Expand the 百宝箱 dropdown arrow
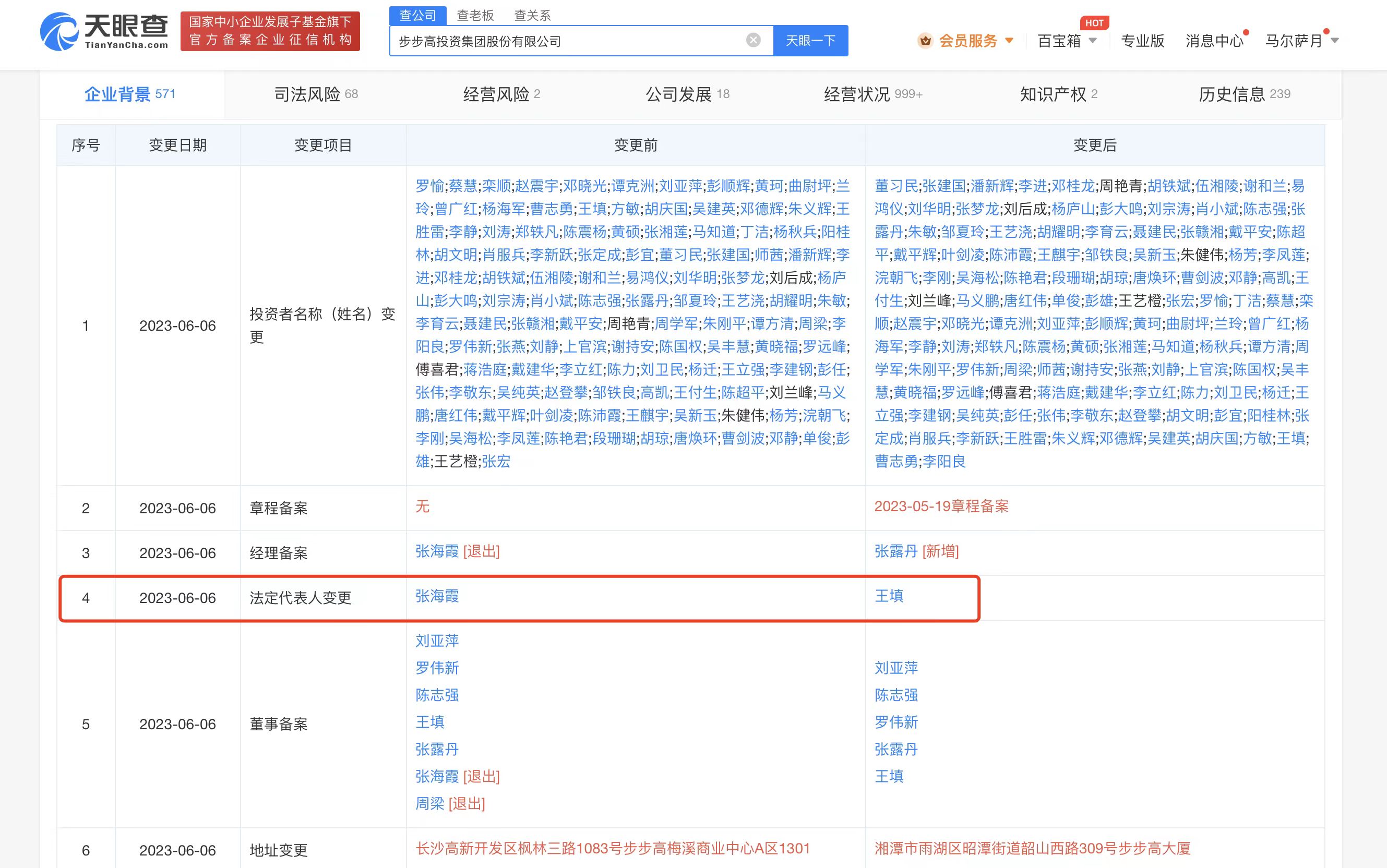This screenshot has height=868, width=1387. tap(1093, 41)
